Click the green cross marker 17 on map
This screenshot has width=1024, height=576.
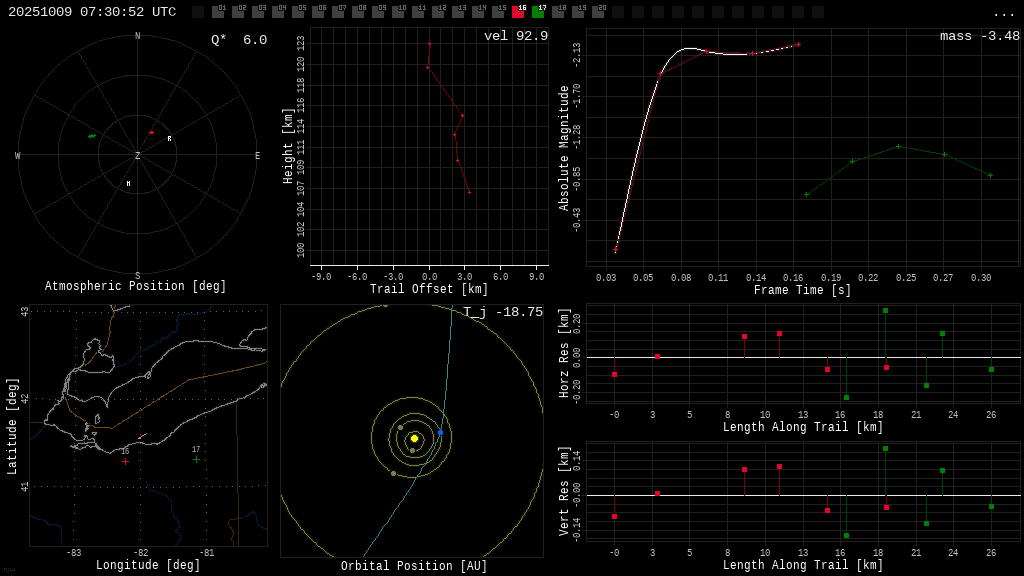click(x=197, y=460)
